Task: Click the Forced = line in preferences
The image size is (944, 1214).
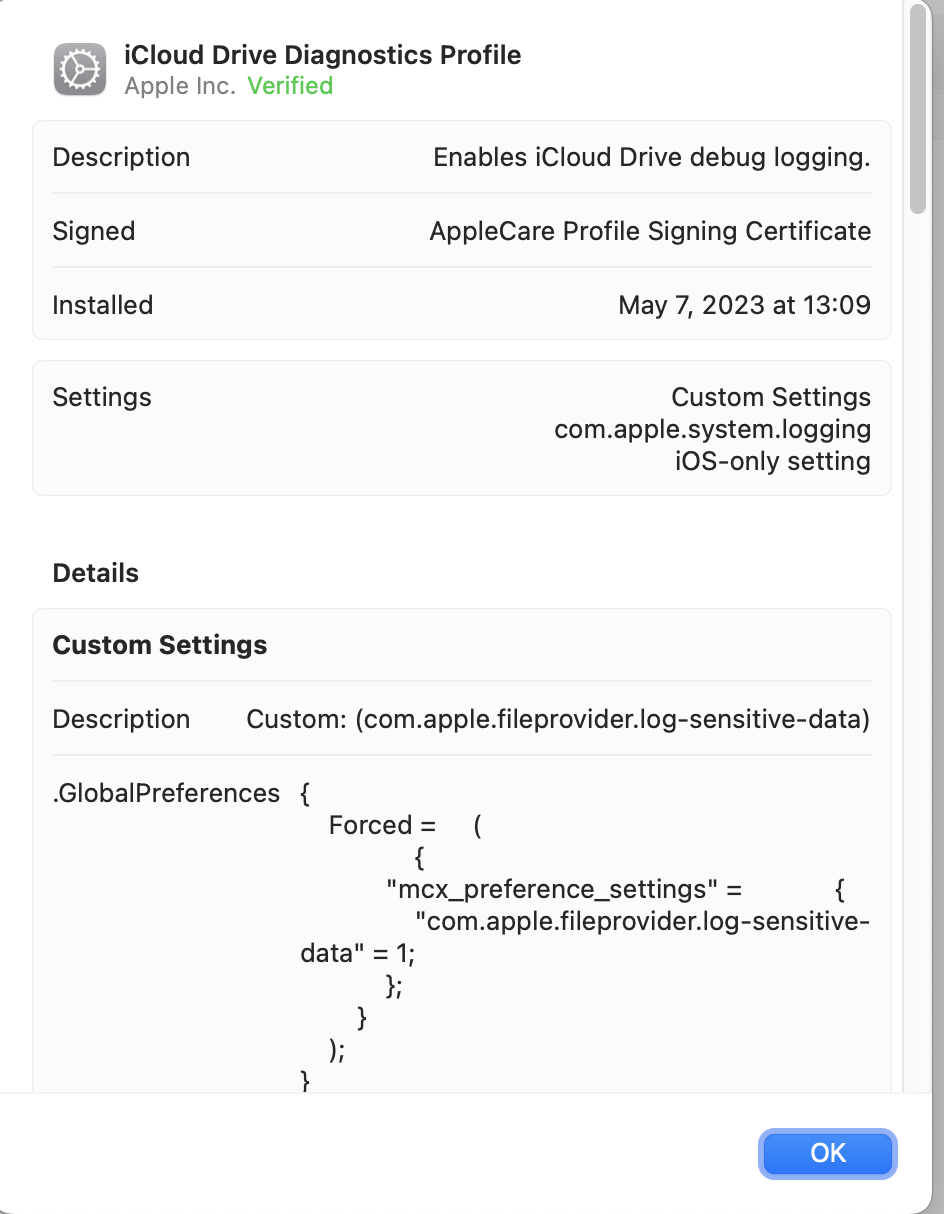Action: click(x=383, y=825)
